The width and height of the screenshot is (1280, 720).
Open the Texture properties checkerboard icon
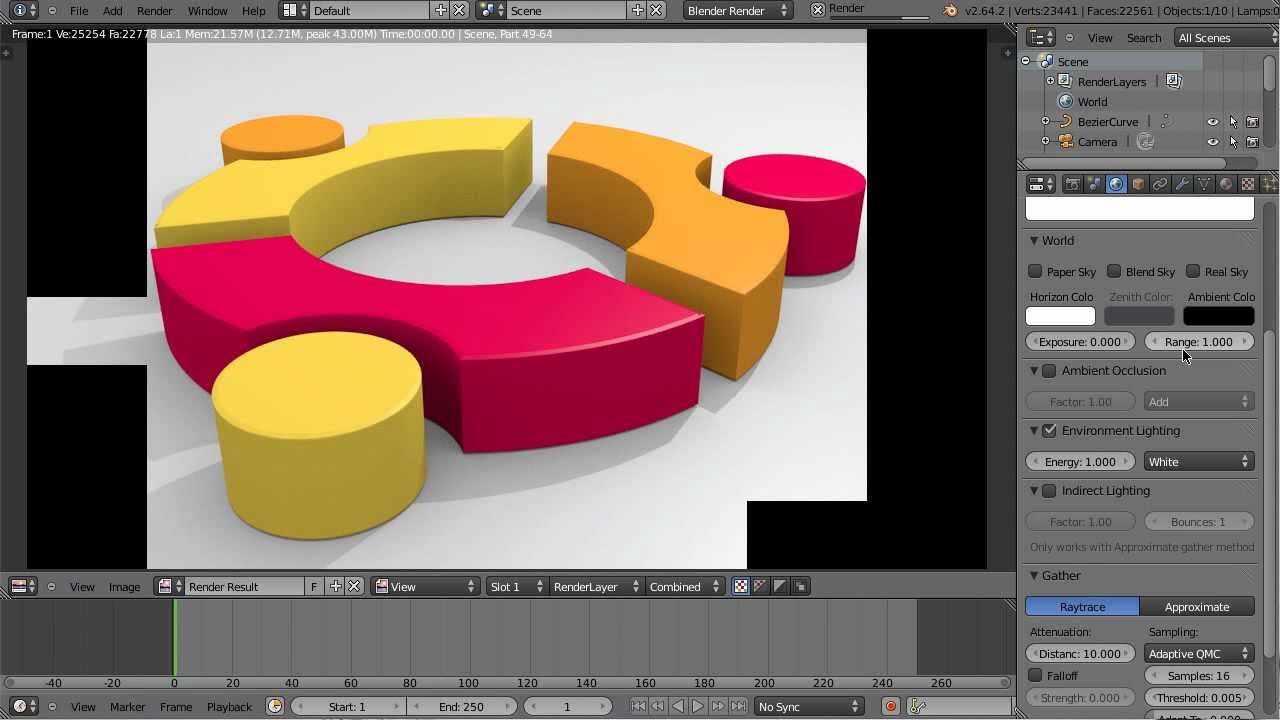1248,184
